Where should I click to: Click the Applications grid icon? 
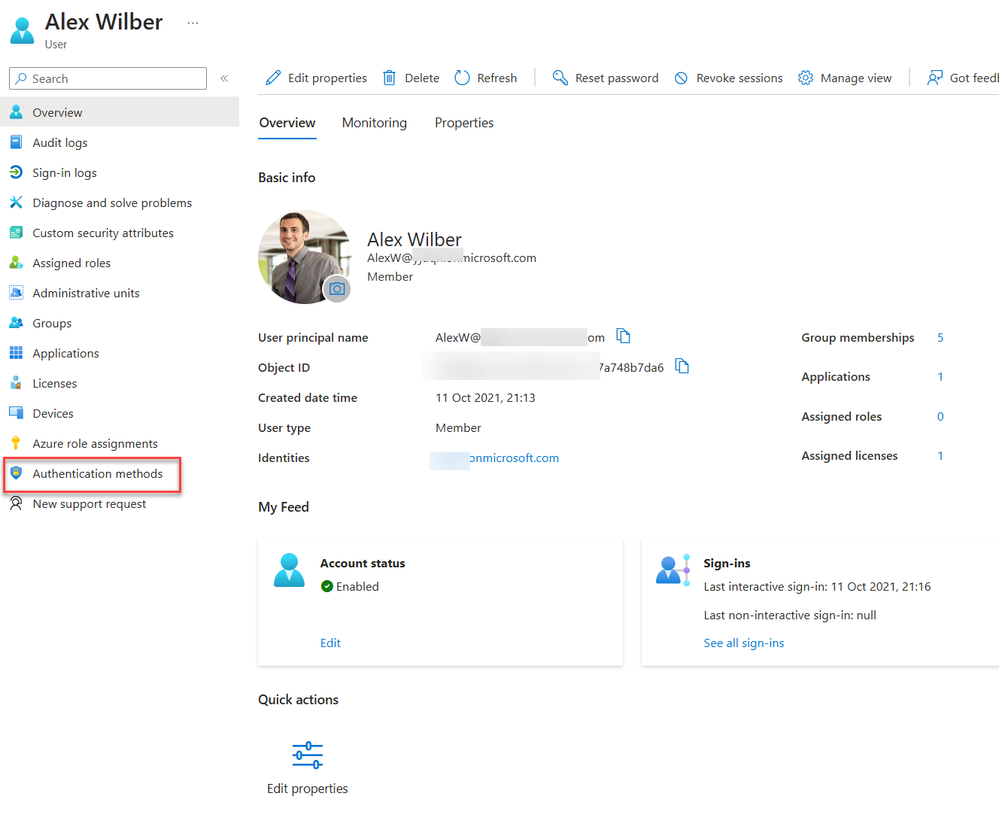(16, 353)
